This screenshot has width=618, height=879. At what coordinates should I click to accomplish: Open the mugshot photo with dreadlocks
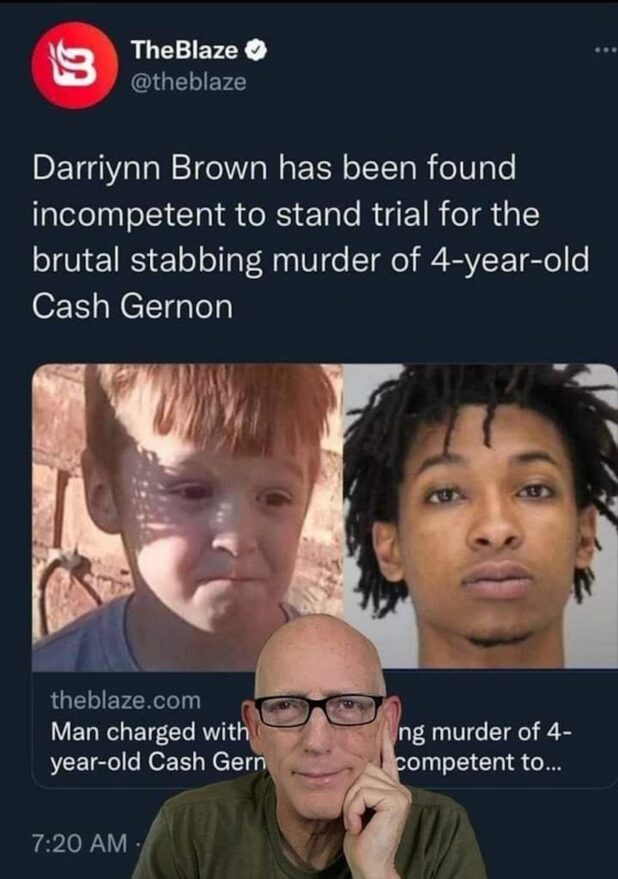pos(480,515)
